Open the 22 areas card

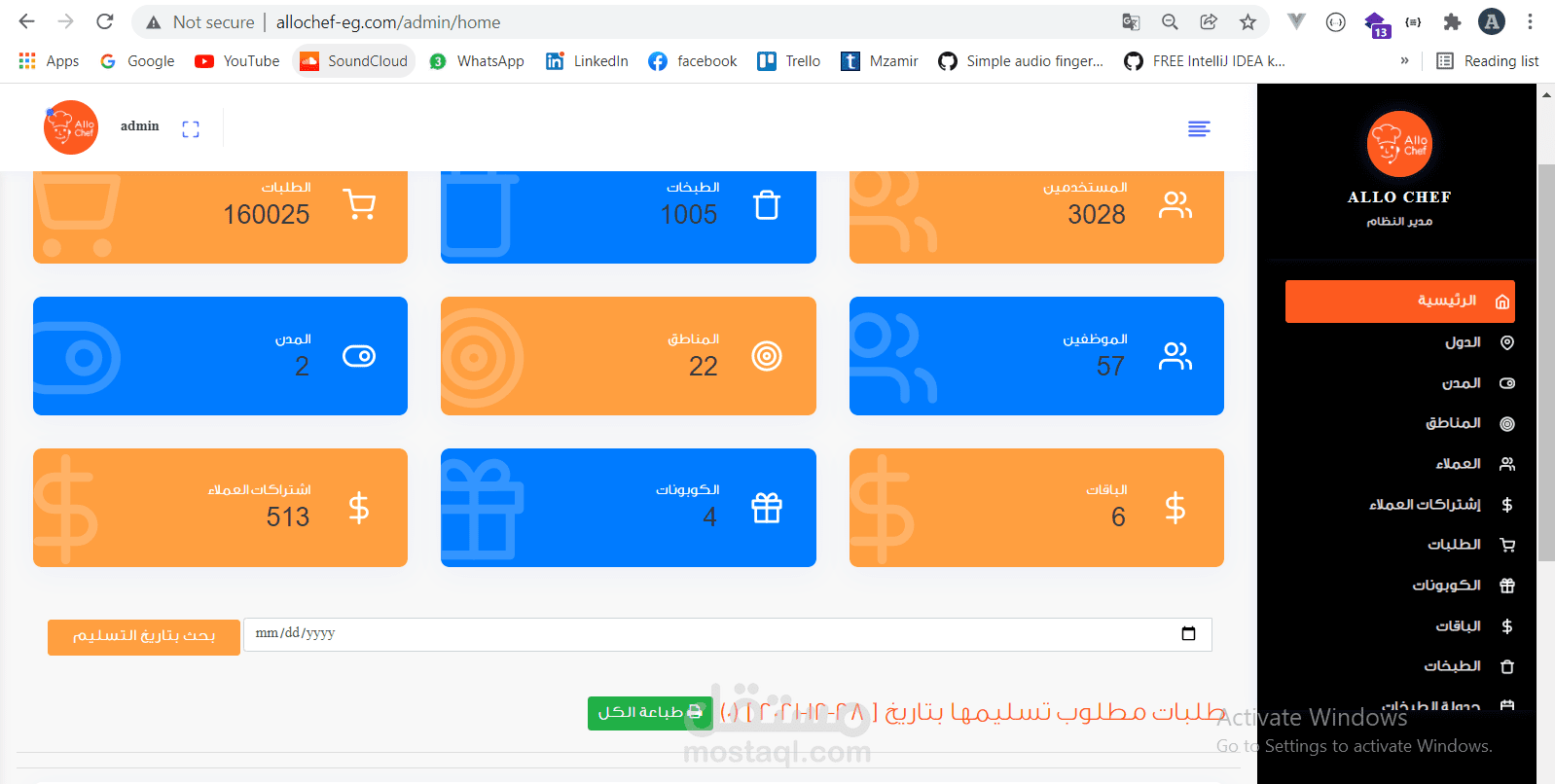[629, 356]
